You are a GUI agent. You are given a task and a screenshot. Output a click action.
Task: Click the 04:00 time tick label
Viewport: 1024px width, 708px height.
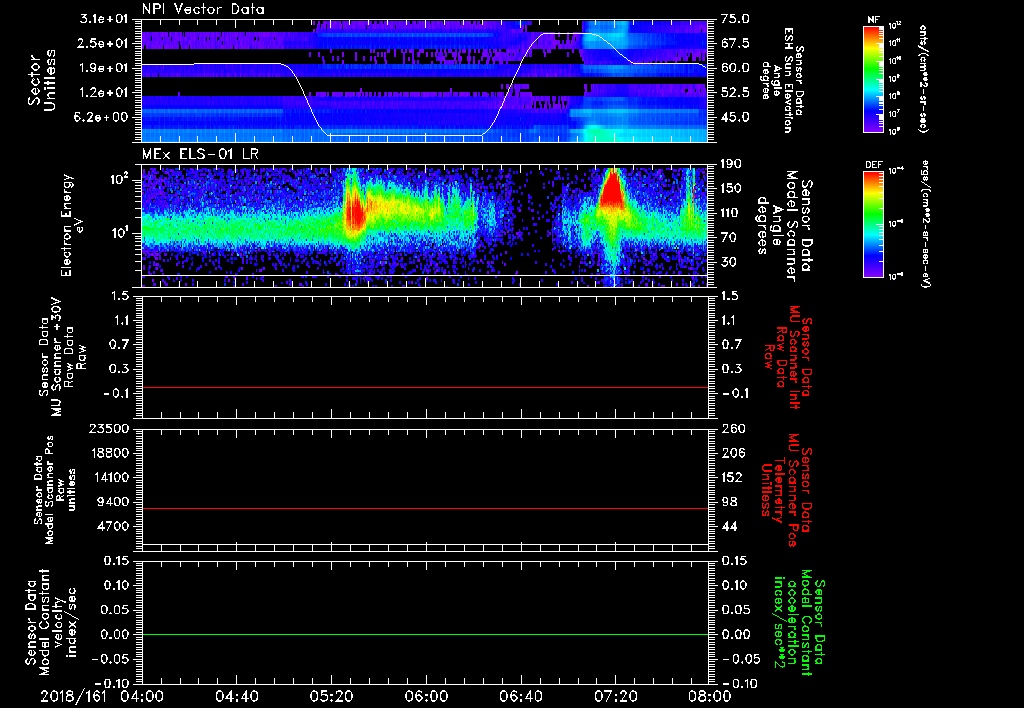point(142,696)
